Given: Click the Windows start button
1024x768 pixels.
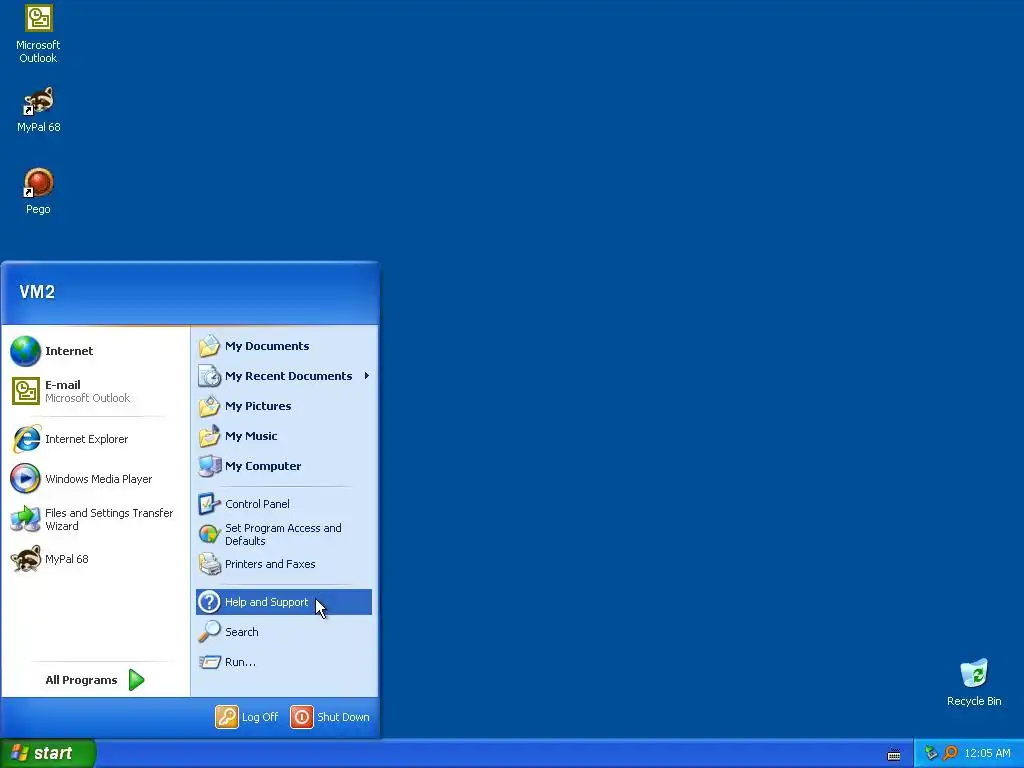Looking at the screenshot, I should click(x=48, y=753).
